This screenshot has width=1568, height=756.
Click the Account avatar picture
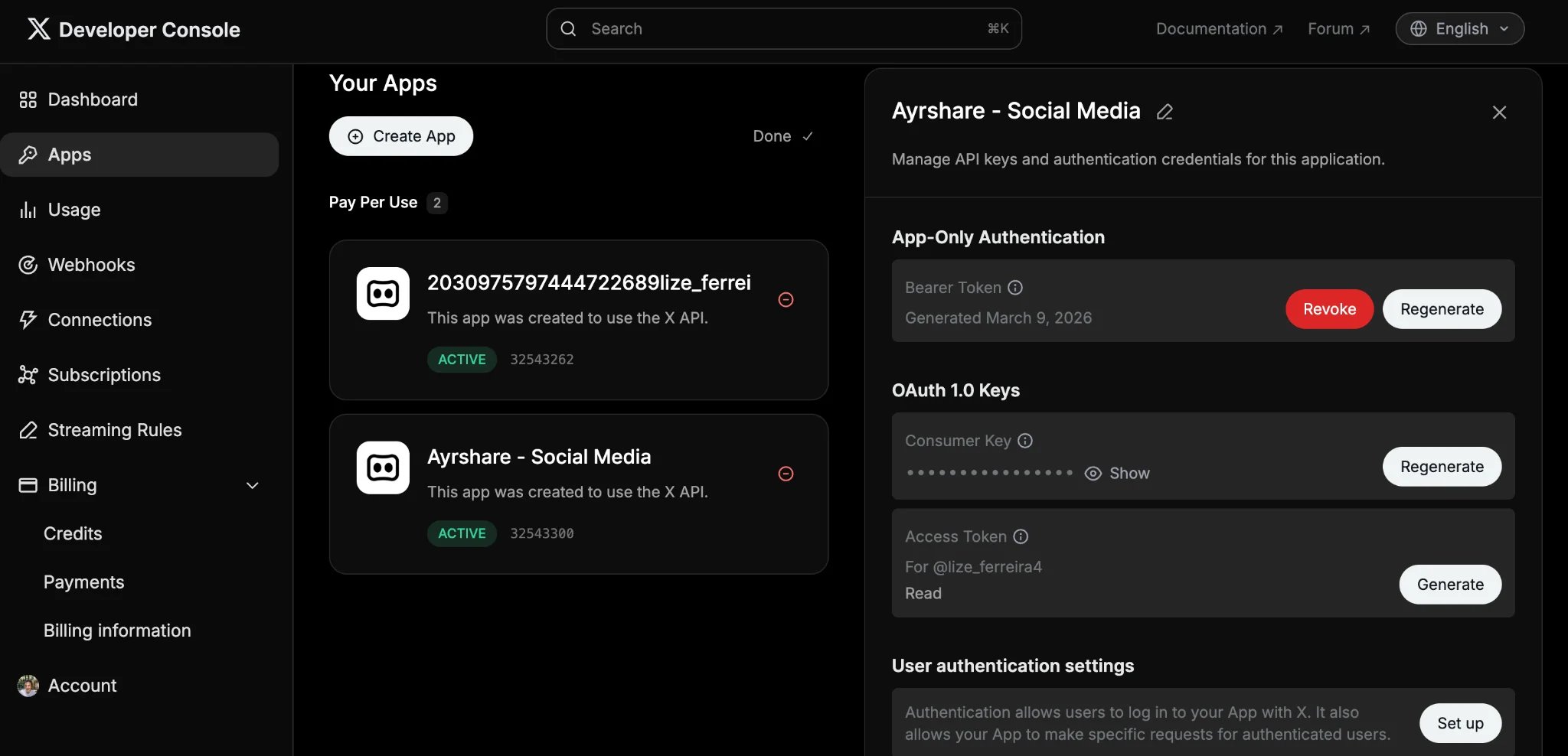[x=28, y=686]
